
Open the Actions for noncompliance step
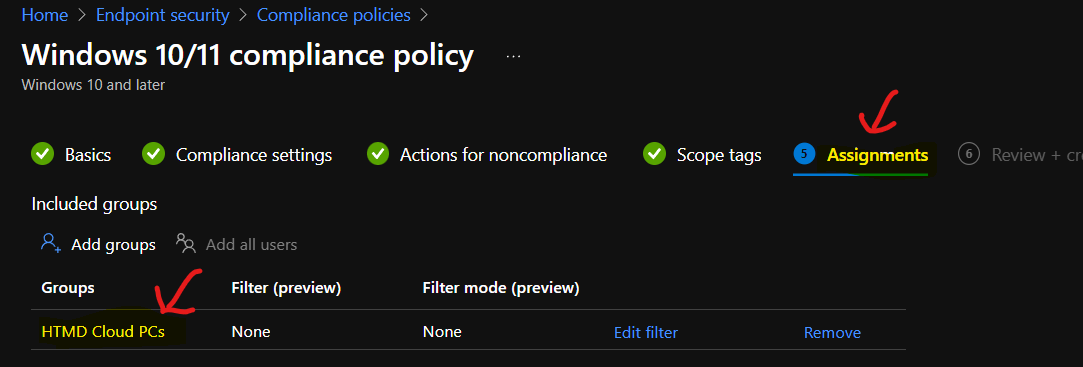click(x=504, y=155)
